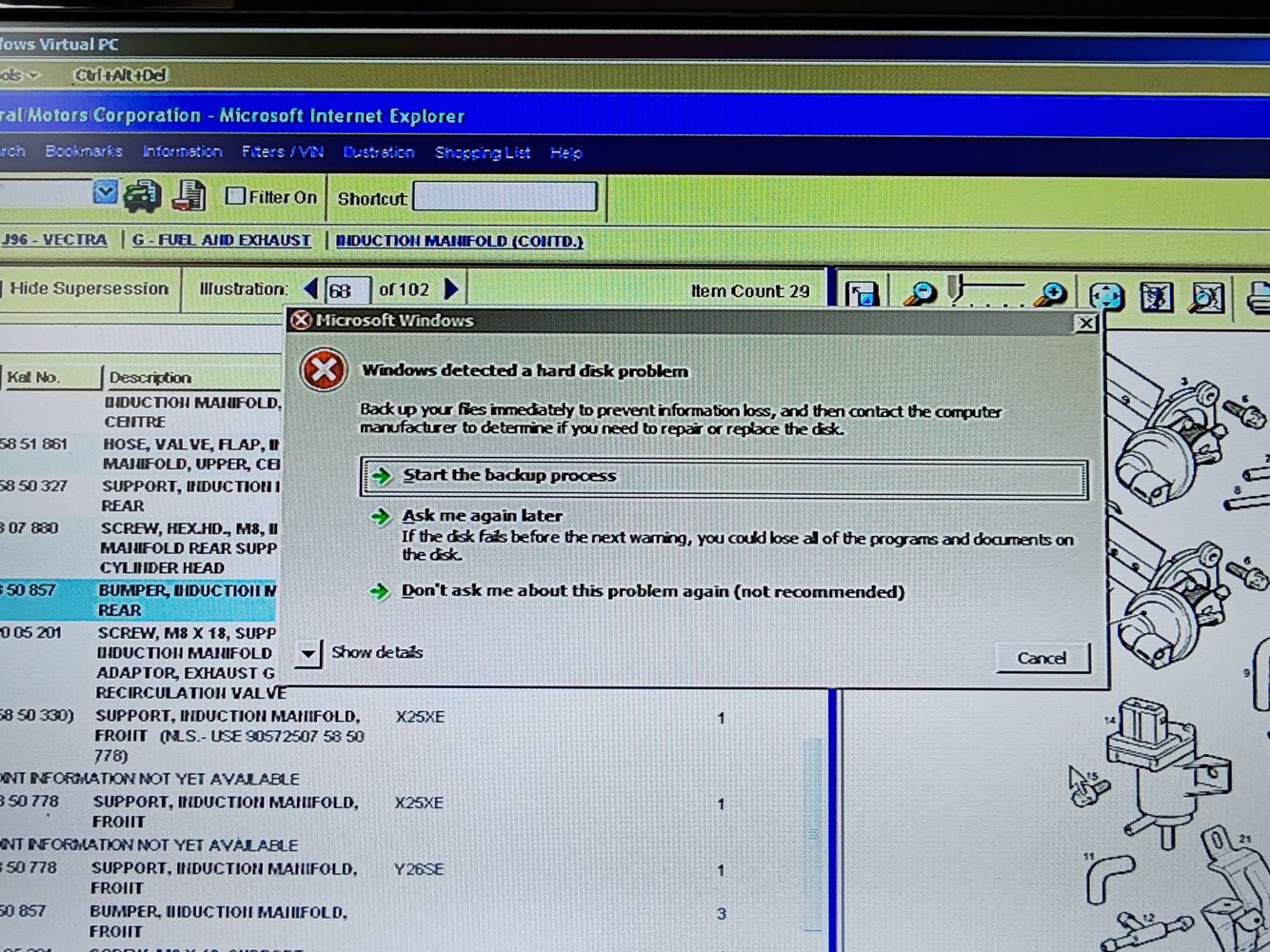
Task: Open the green car vehicle icon
Action: pos(143,196)
